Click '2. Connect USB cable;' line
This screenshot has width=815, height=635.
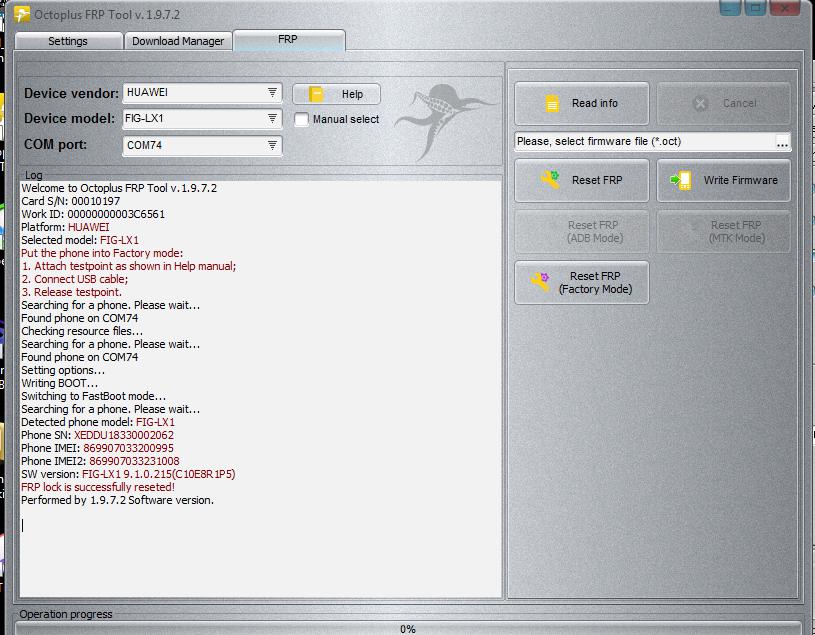tap(74, 279)
